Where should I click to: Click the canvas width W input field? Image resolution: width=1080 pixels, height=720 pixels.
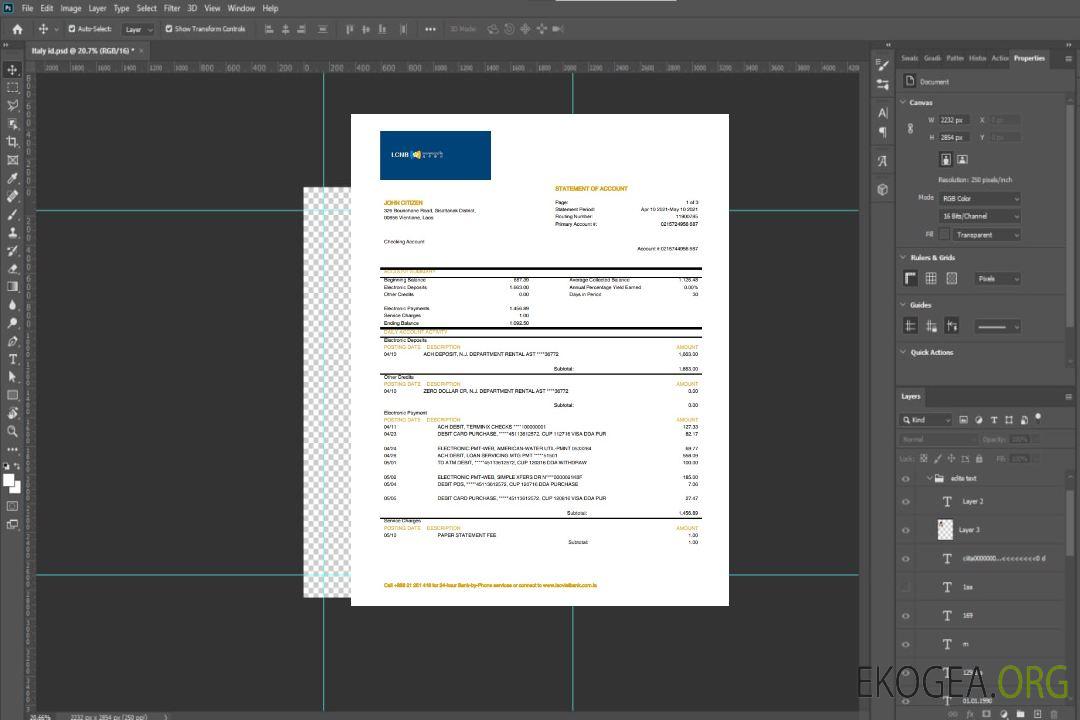tap(954, 120)
